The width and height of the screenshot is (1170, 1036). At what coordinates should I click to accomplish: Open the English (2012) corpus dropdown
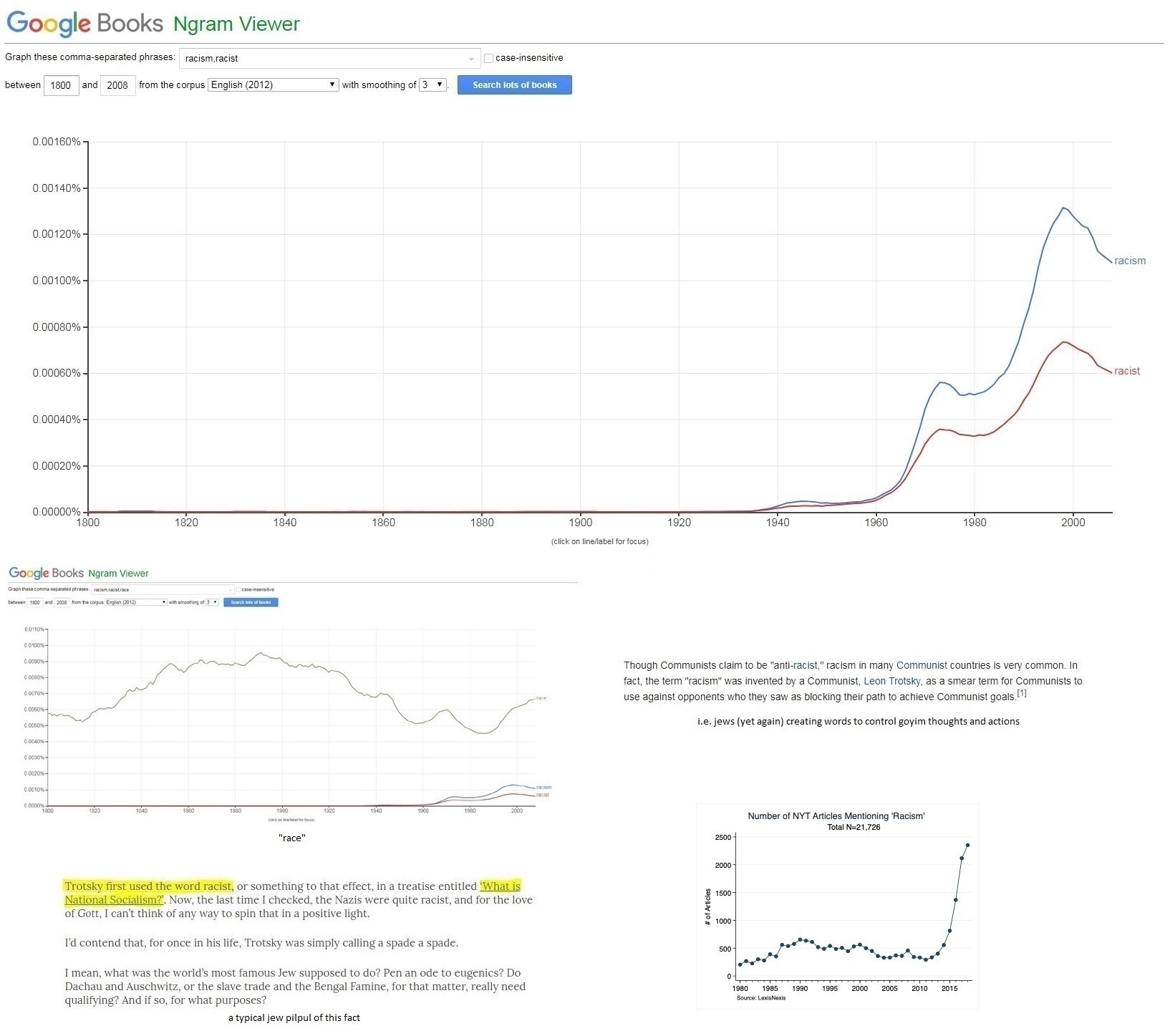pos(273,84)
